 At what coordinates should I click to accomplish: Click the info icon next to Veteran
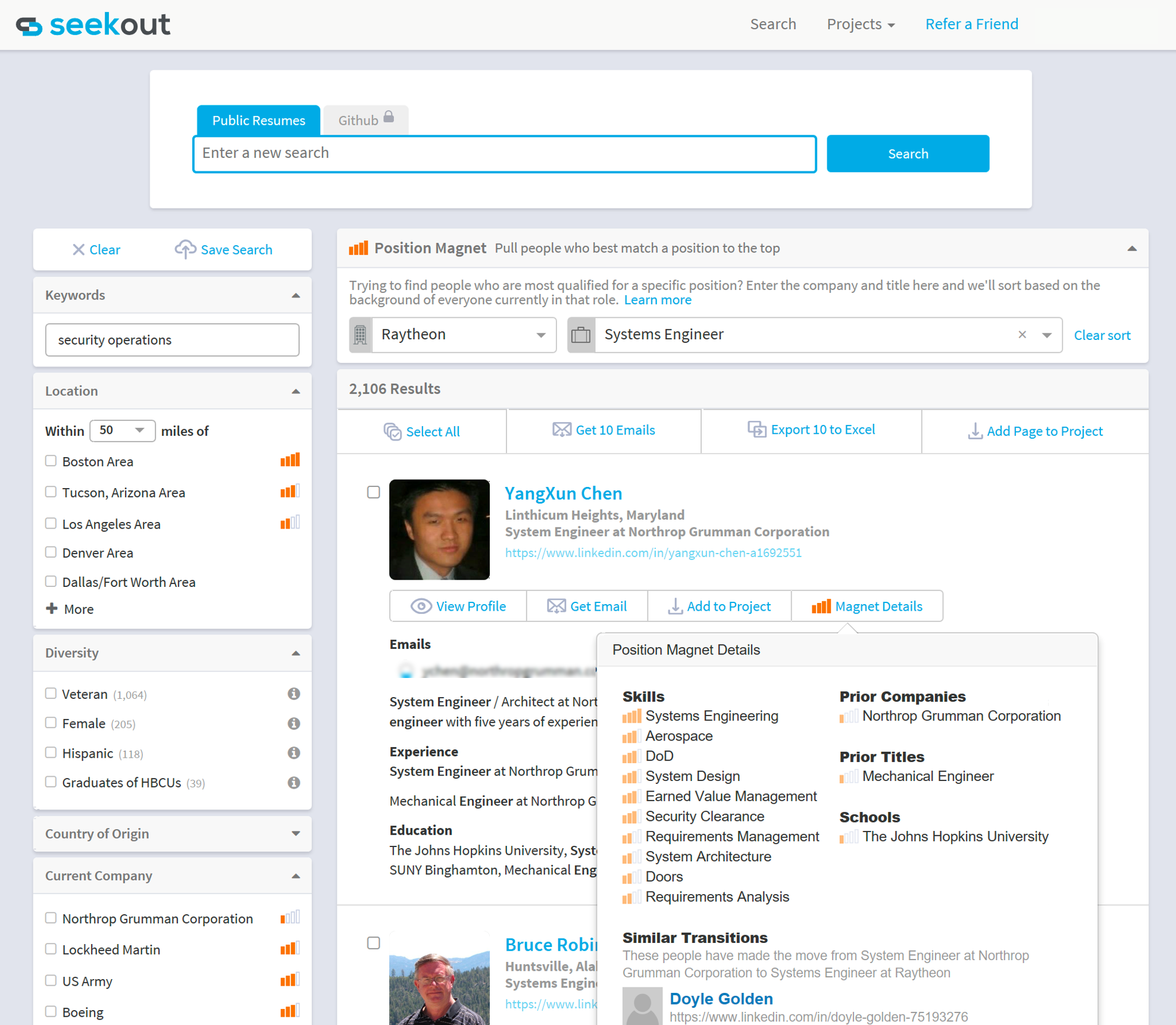pos(293,694)
